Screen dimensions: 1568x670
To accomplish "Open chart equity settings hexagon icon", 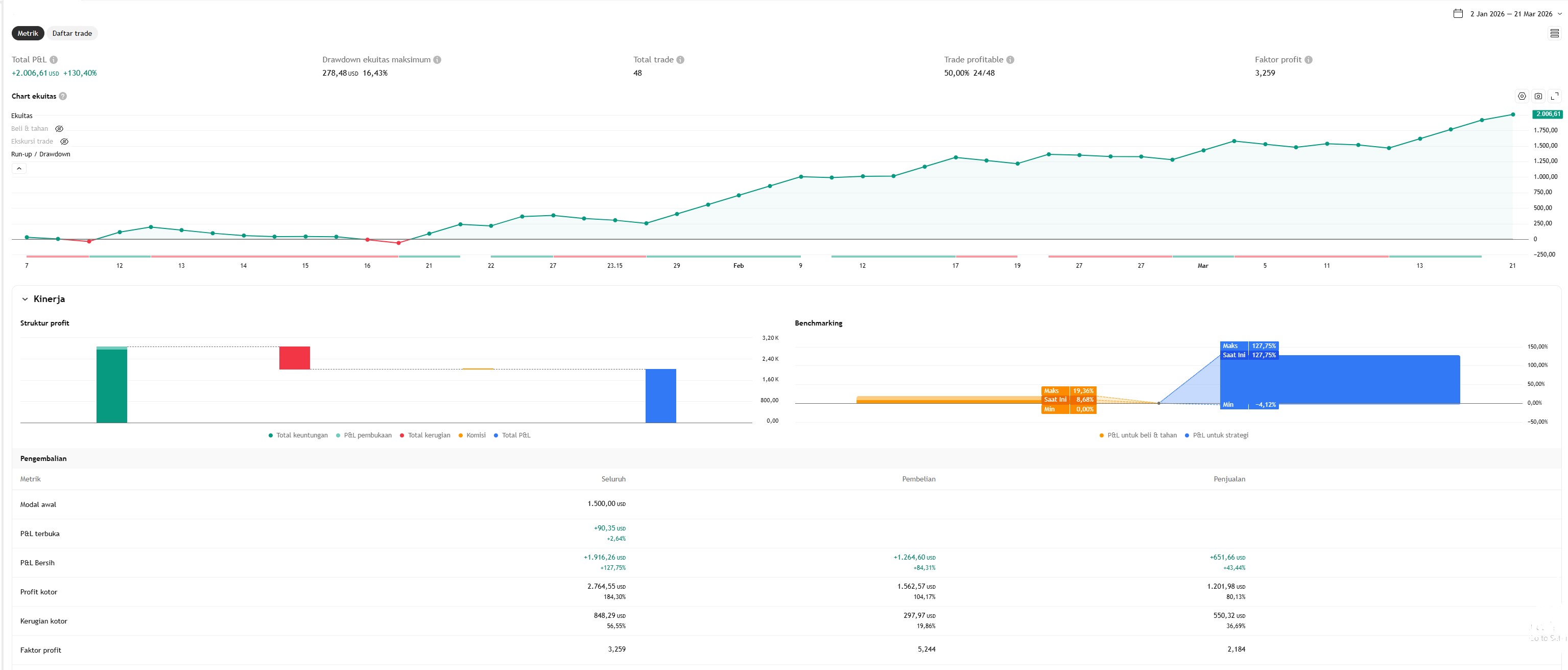I will click(x=1522, y=96).
